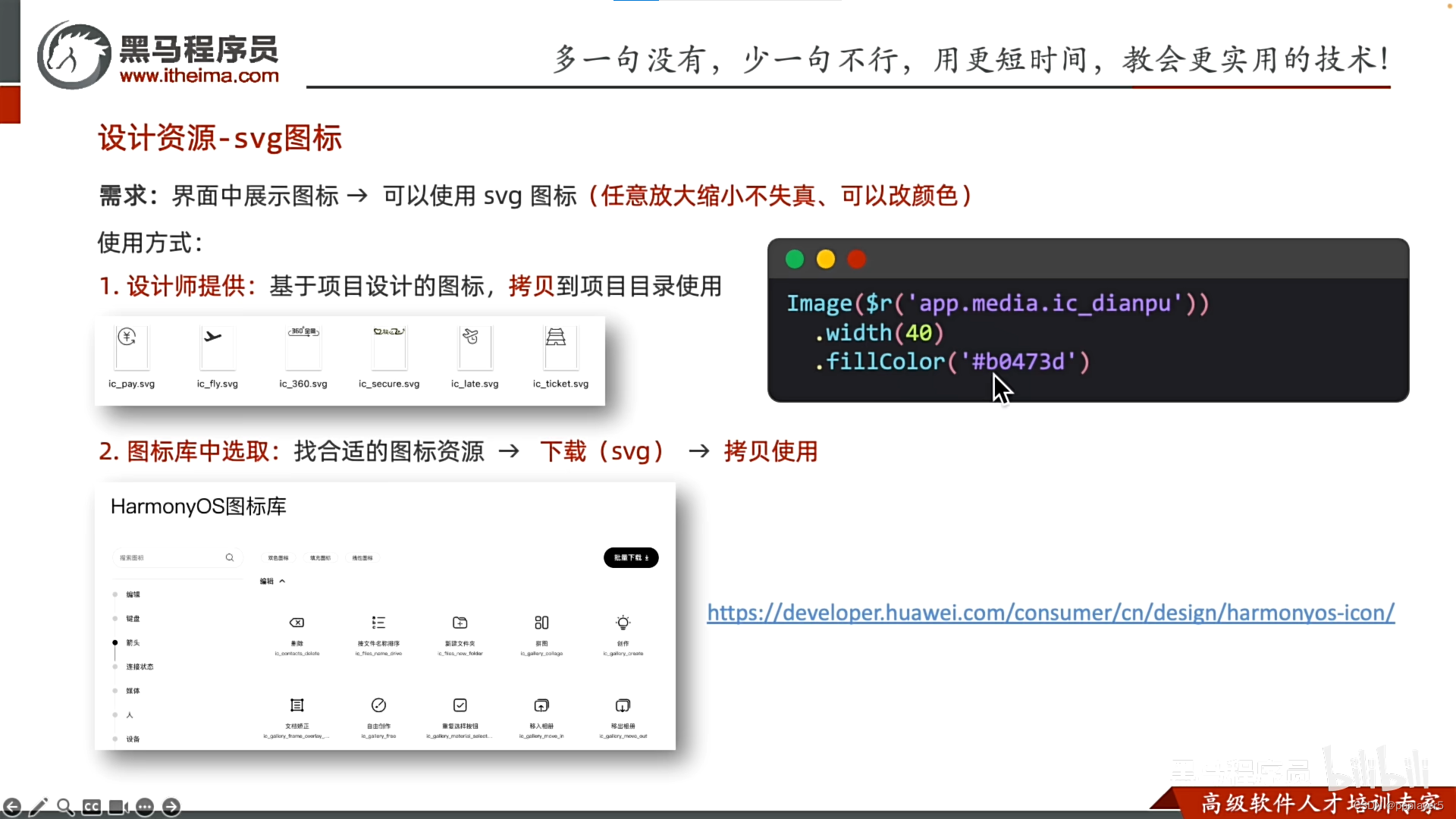Image resolution: width=1456 pixels, height=819 pixels.
Task: Click the magnifier zoom icon
Action: click(x=65, y=807)
